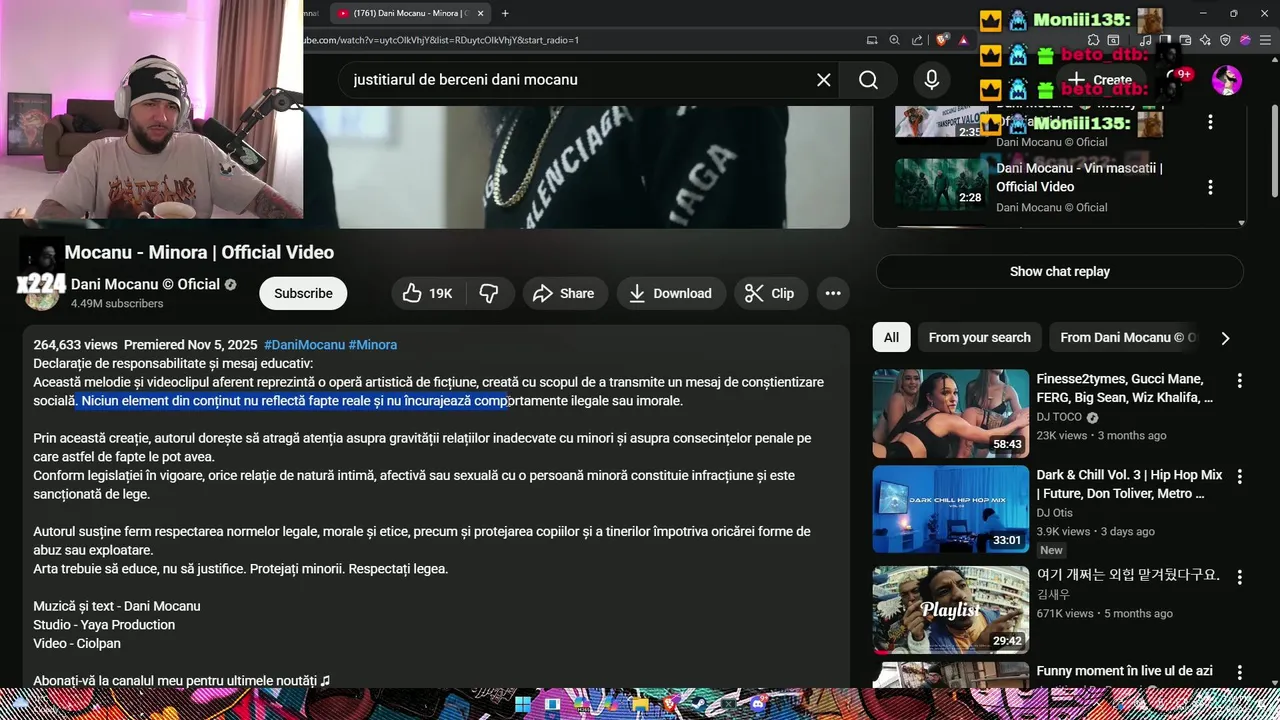Open the Share dialog
Viewport: 1280px width, 720px height.
(564, 293)
